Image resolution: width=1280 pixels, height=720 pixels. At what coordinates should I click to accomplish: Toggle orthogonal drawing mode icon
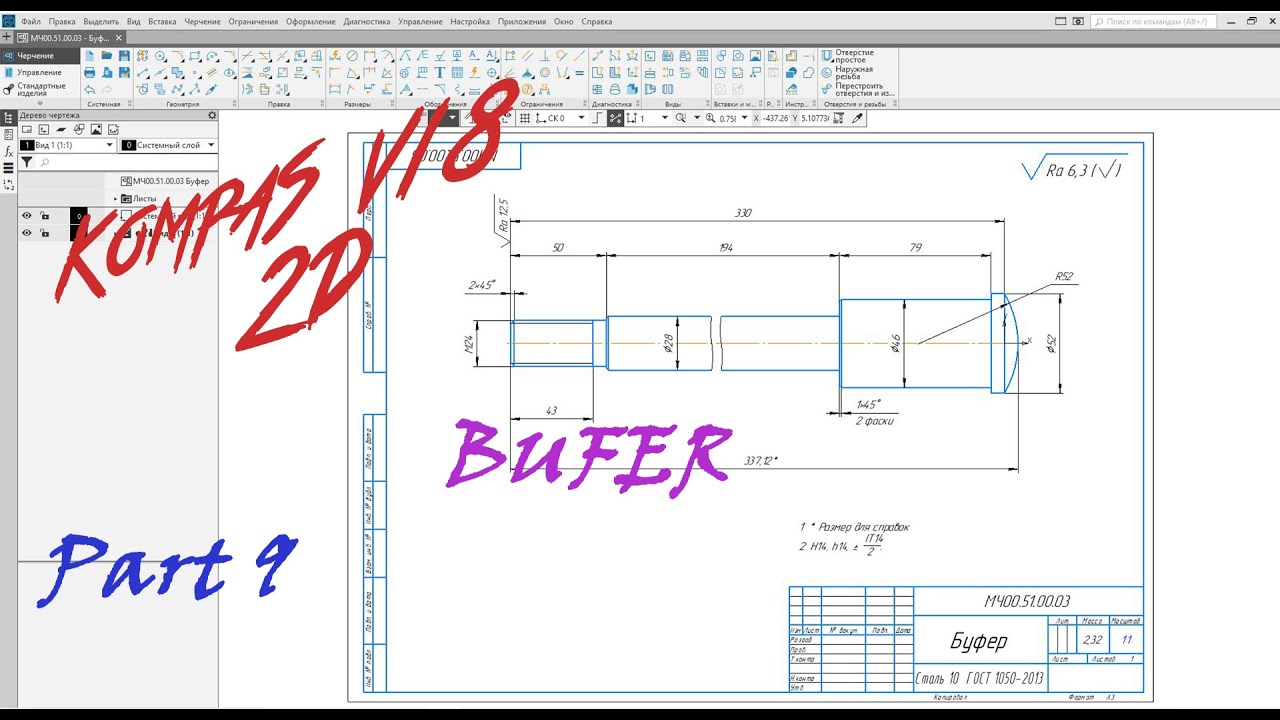tap(598, 118)
